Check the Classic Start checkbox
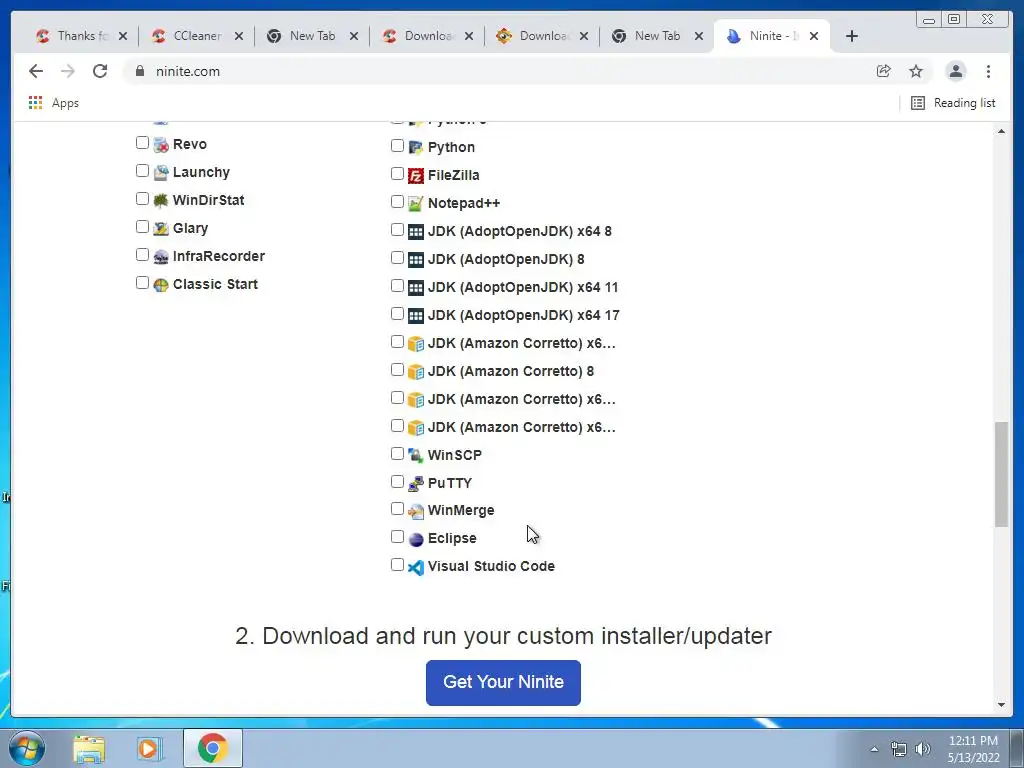The image size is (1024, 768). click(142, 283)
